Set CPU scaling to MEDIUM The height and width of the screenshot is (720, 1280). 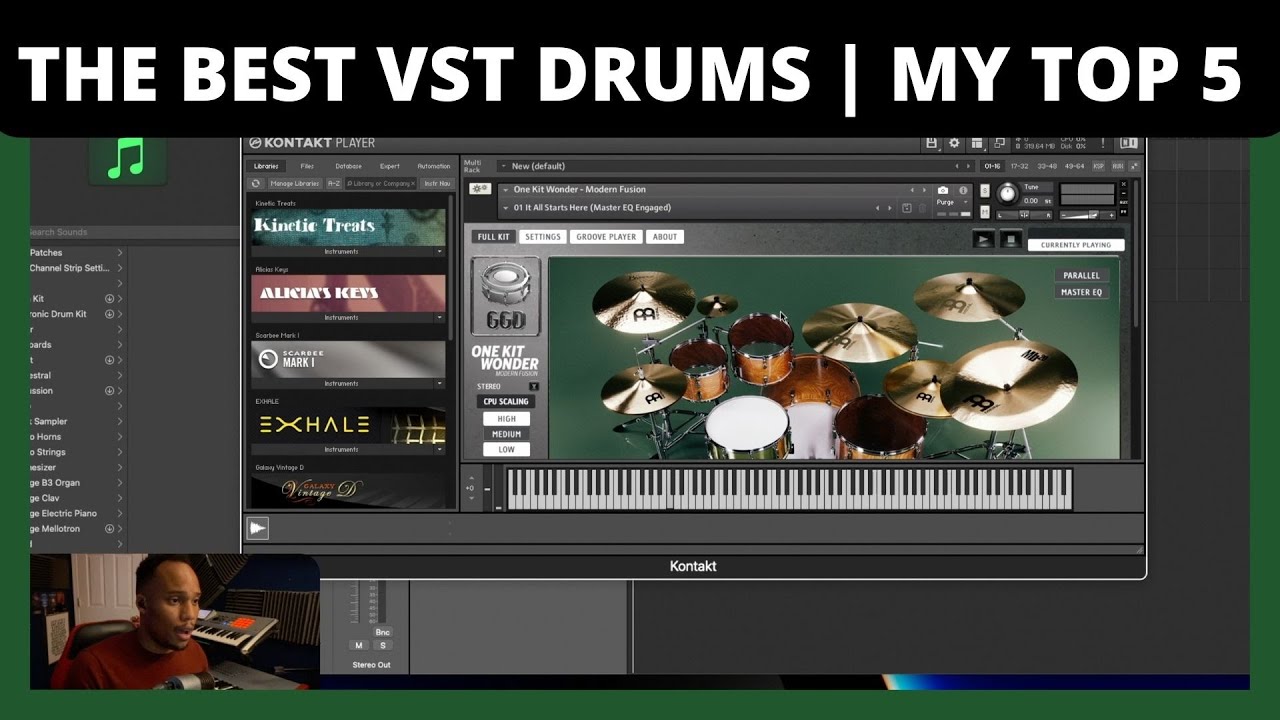[507, 434]
